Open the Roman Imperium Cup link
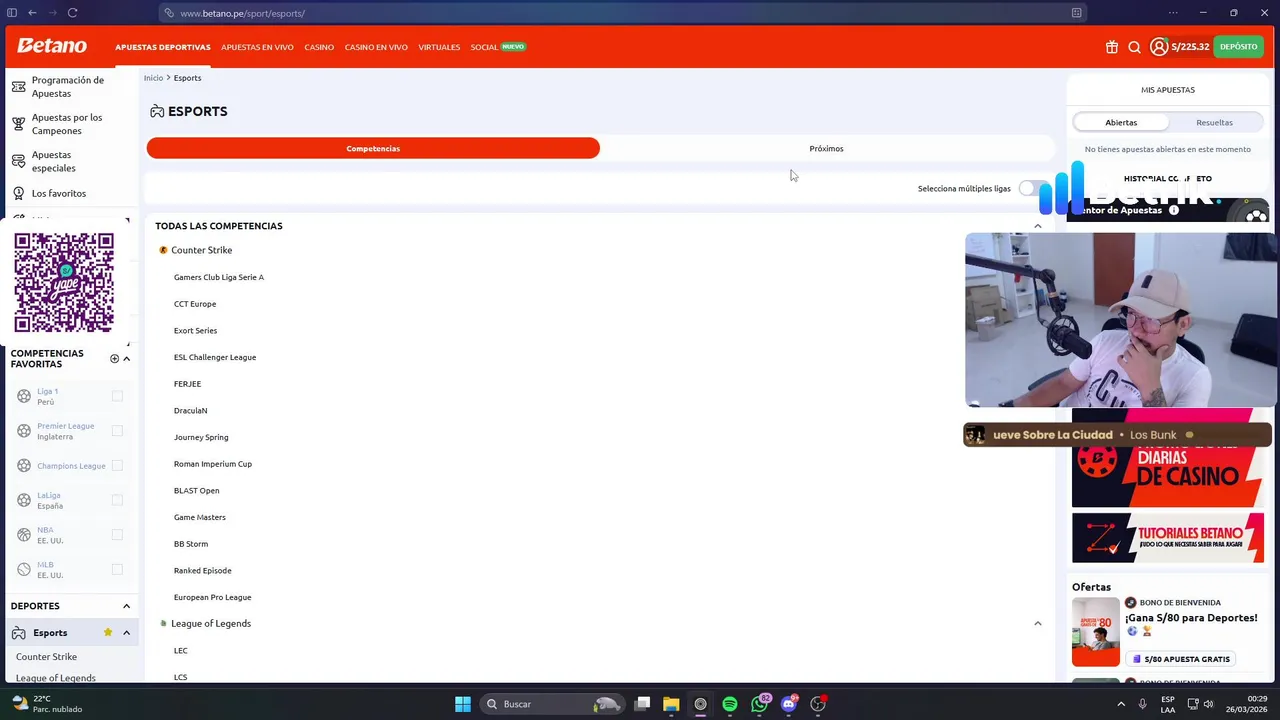Viewport: 1280px width, 720px height. click(213, 464)
